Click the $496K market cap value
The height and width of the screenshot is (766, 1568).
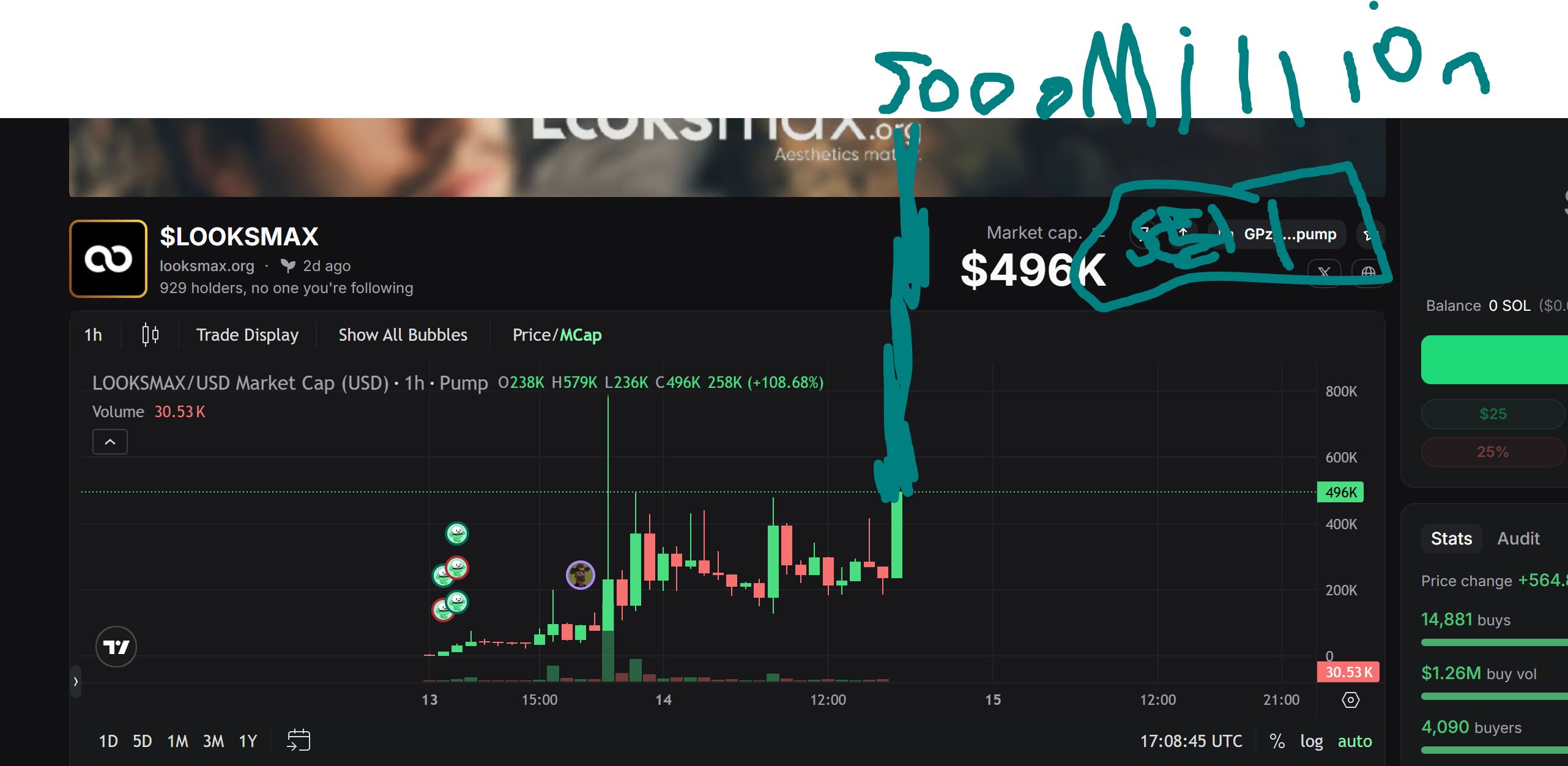1033,270
